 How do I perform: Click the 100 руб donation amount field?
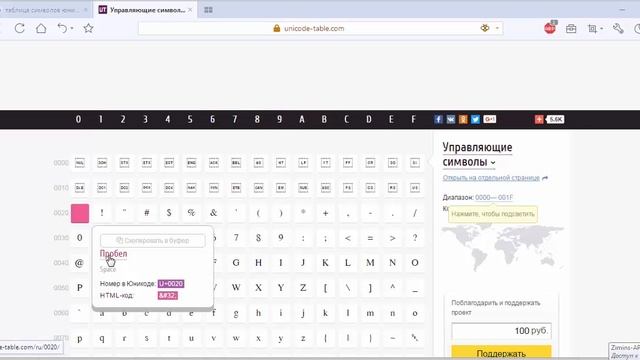pos(501,331)
